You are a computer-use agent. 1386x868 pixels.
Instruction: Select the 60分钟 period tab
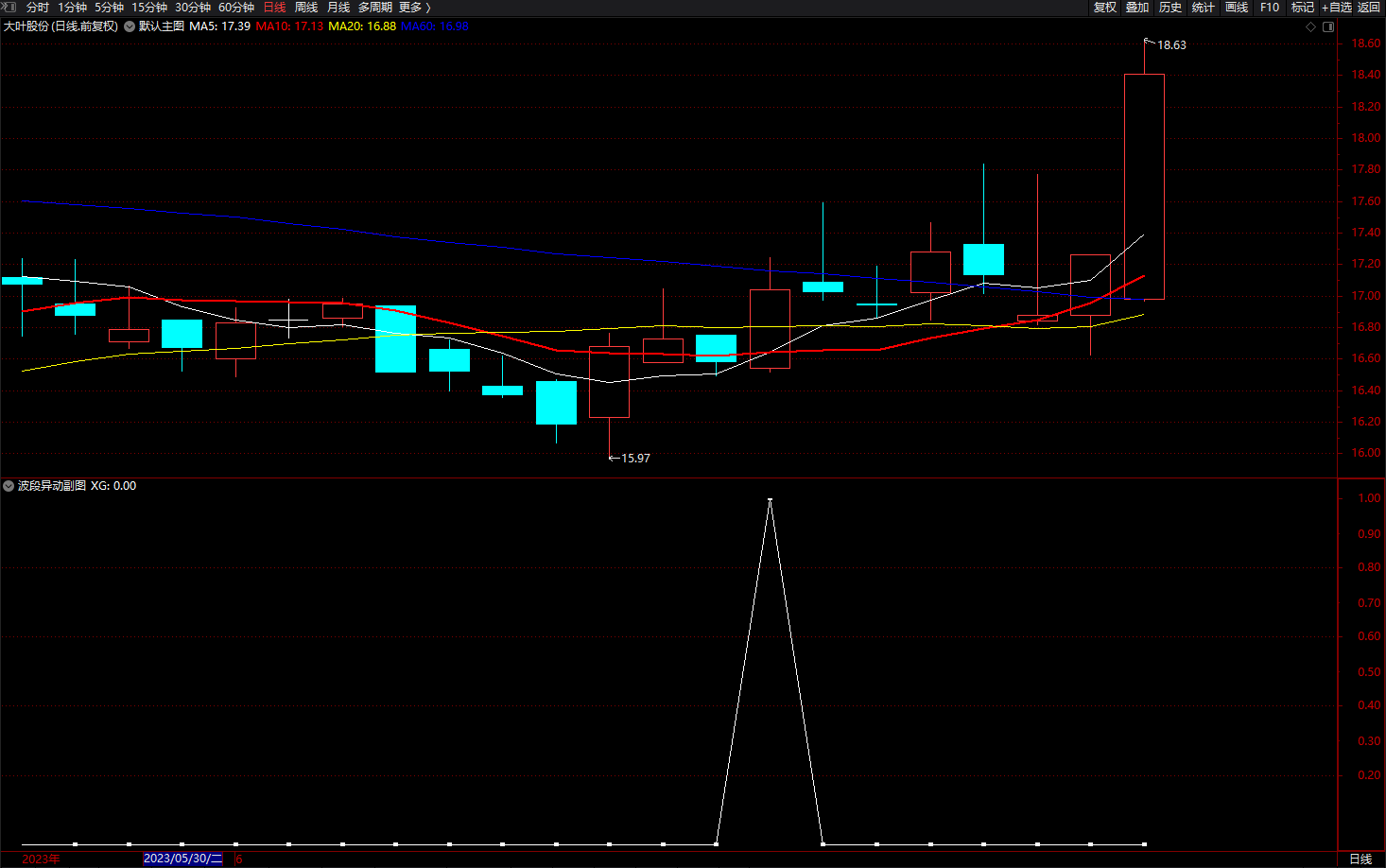(x=236, y=8)
